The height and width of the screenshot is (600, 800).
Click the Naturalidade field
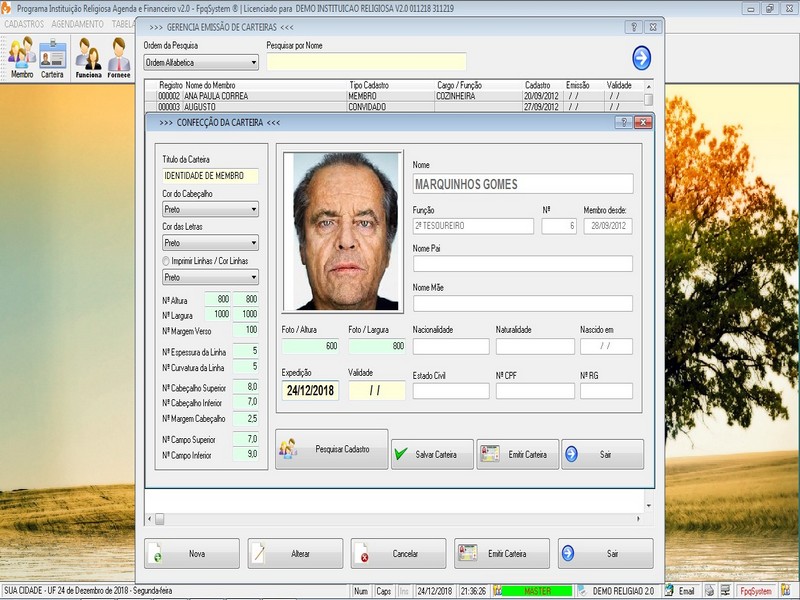[x=535, y=346]
